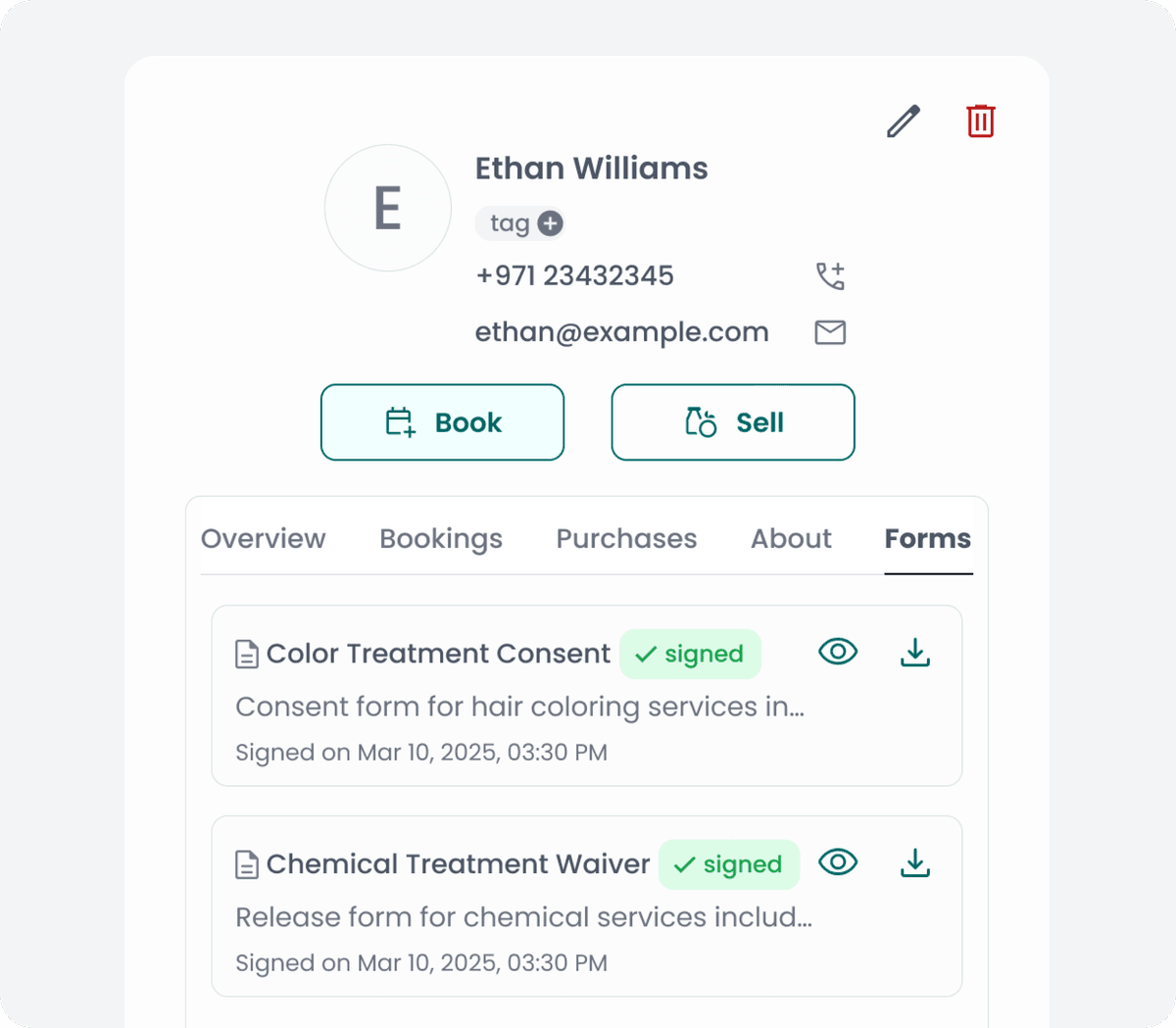The height and width of the screenshot is (1028, 1176).
Task: Click the phone number +971 23432345
Action: tap(574, 275)
